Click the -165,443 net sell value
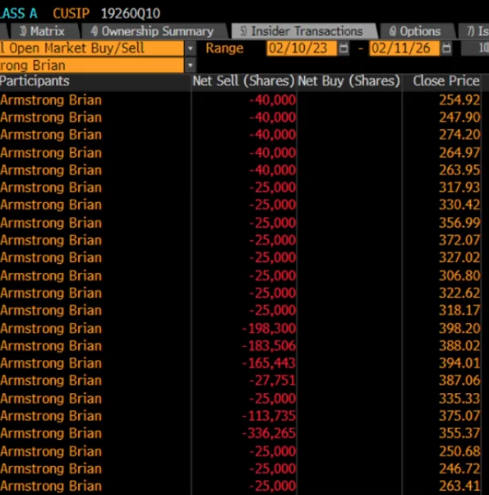489x495 pixels. pos(269,363)
